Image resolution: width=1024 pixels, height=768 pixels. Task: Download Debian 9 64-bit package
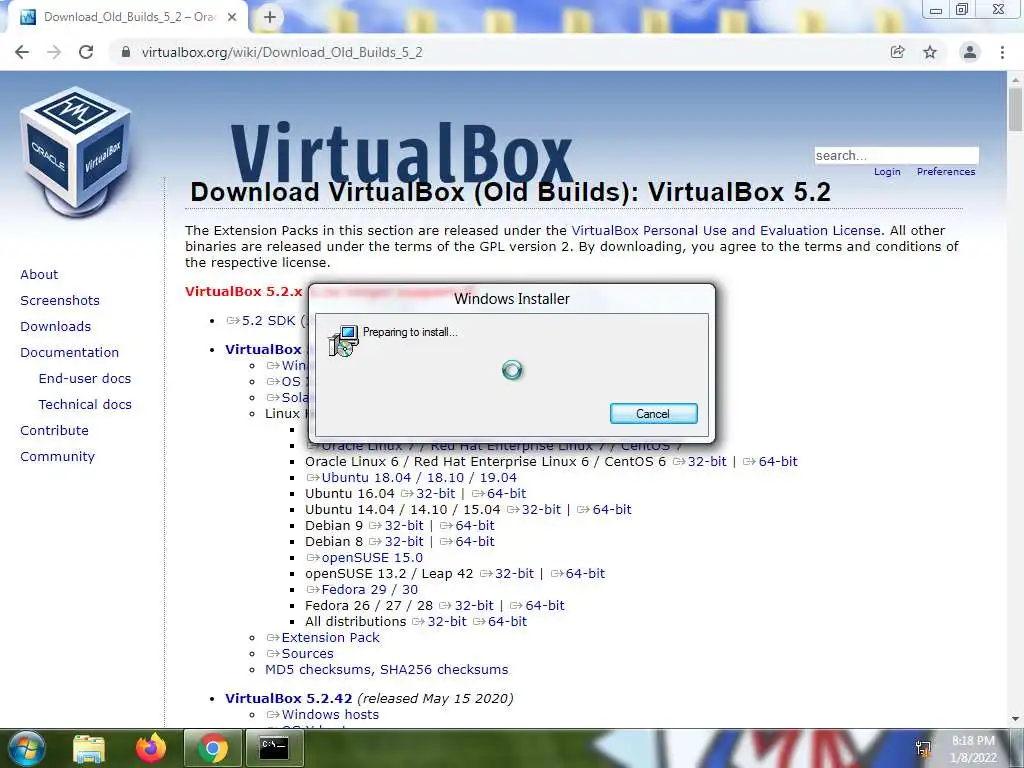[475, 526]
